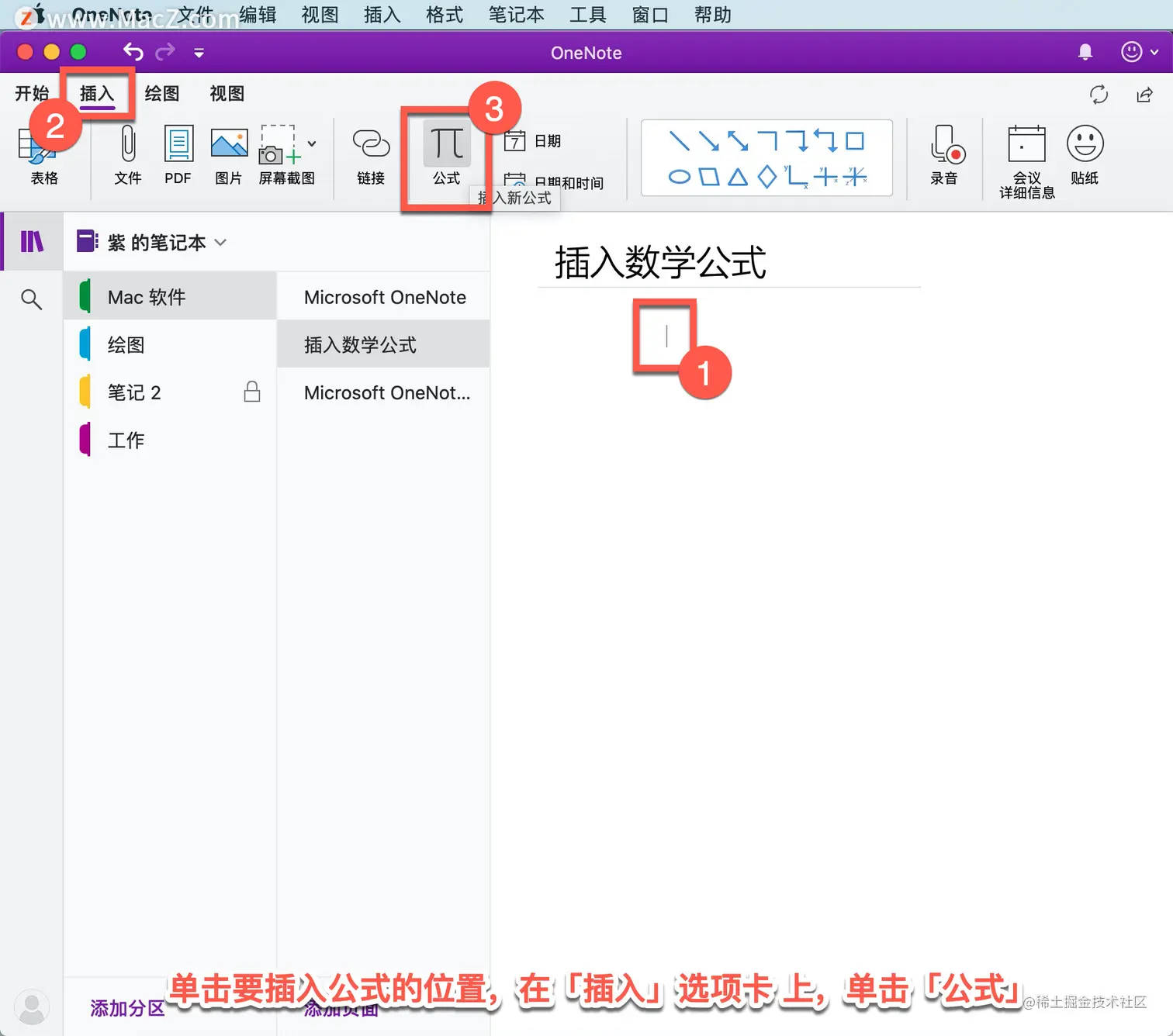Open the Microsoft OneNot... truncated page

click(x=383, y=392)
